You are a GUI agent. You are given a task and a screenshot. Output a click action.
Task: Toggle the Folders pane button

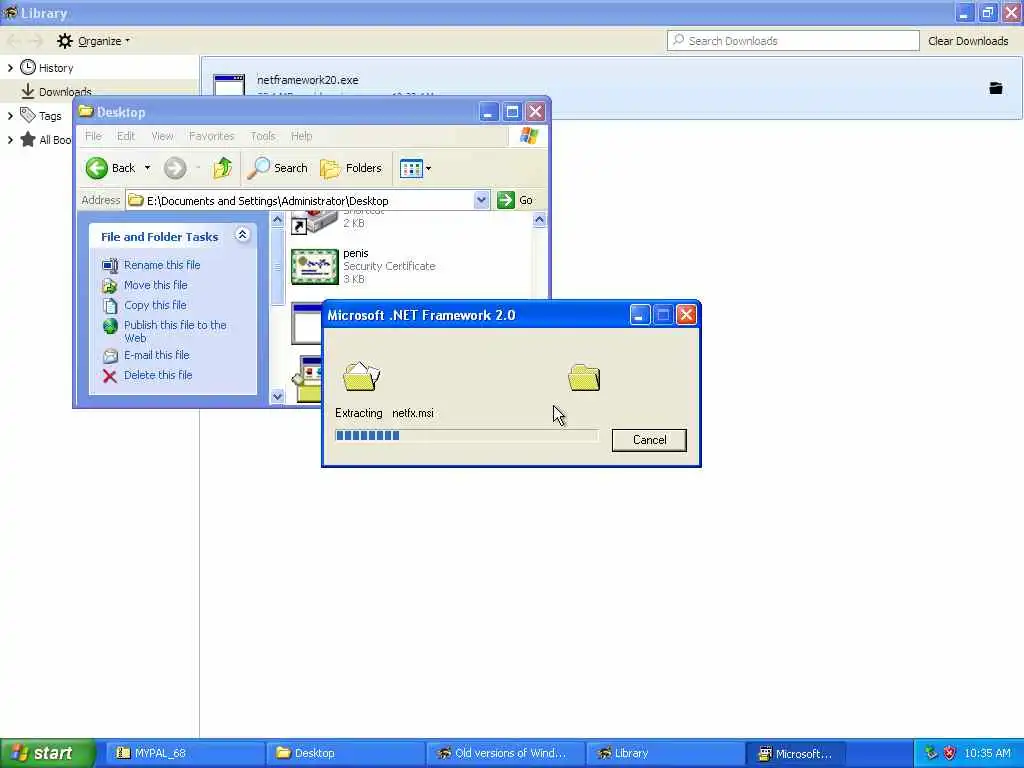tap(351, 168)
